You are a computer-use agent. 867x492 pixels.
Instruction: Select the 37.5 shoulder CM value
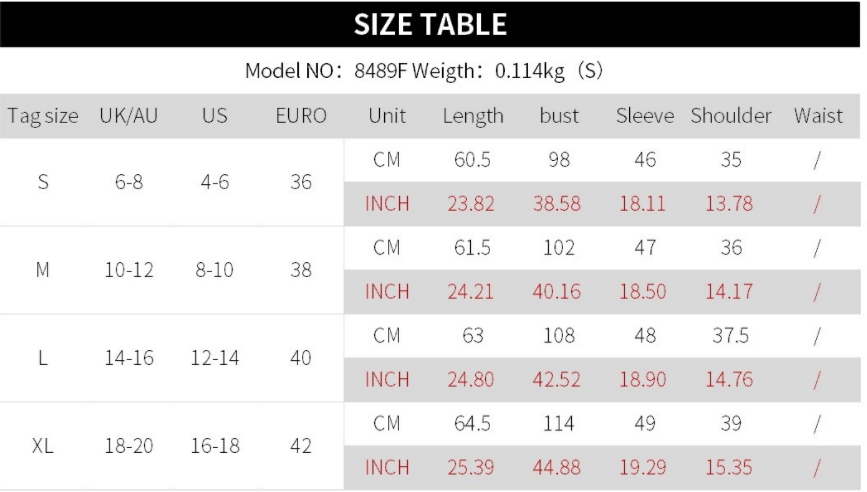click(x=730, y=336)
